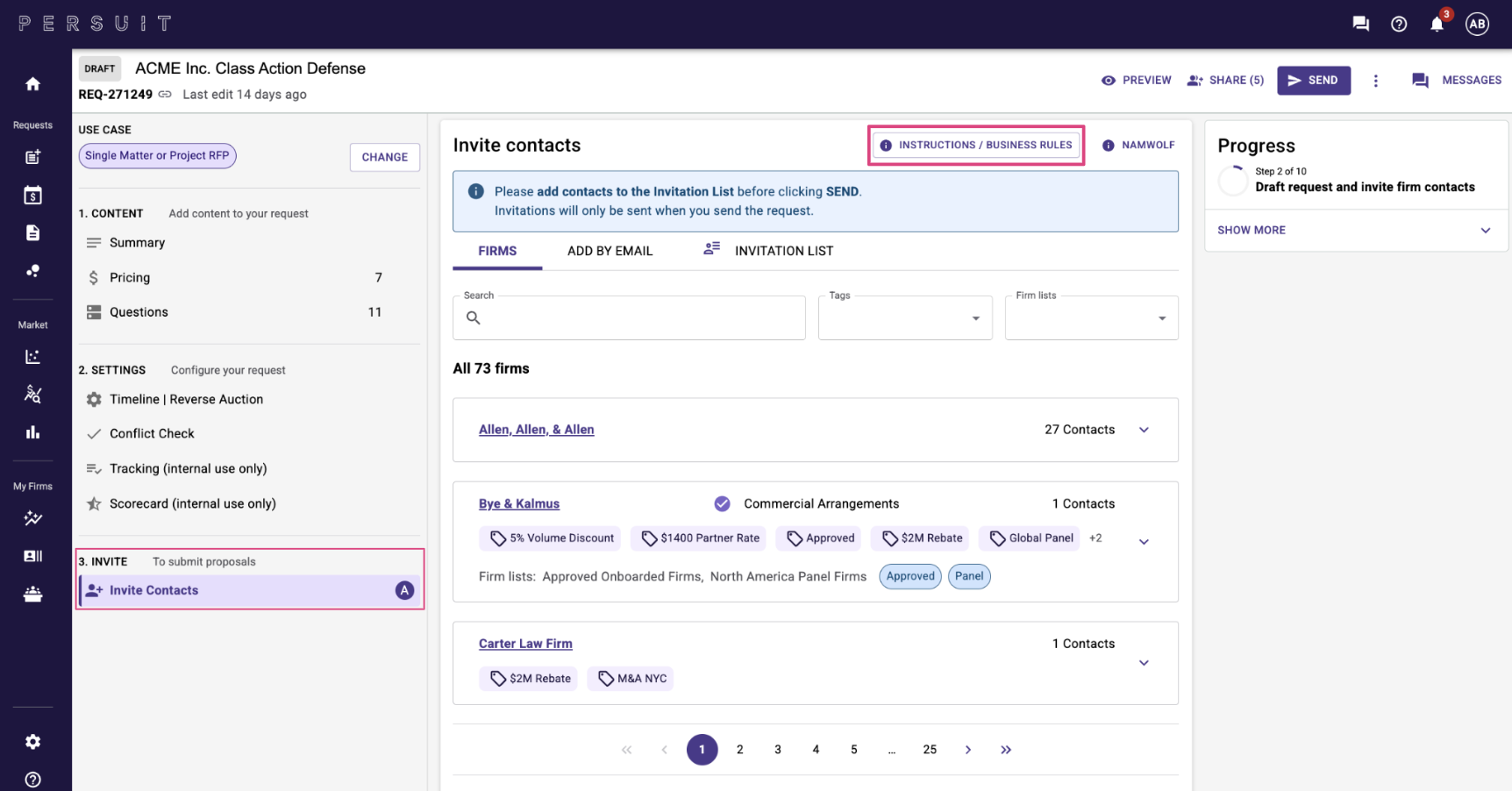Open the documents icon in sidebar
Viewport: 1512px width, 791px height.
(x=32, y=232)
